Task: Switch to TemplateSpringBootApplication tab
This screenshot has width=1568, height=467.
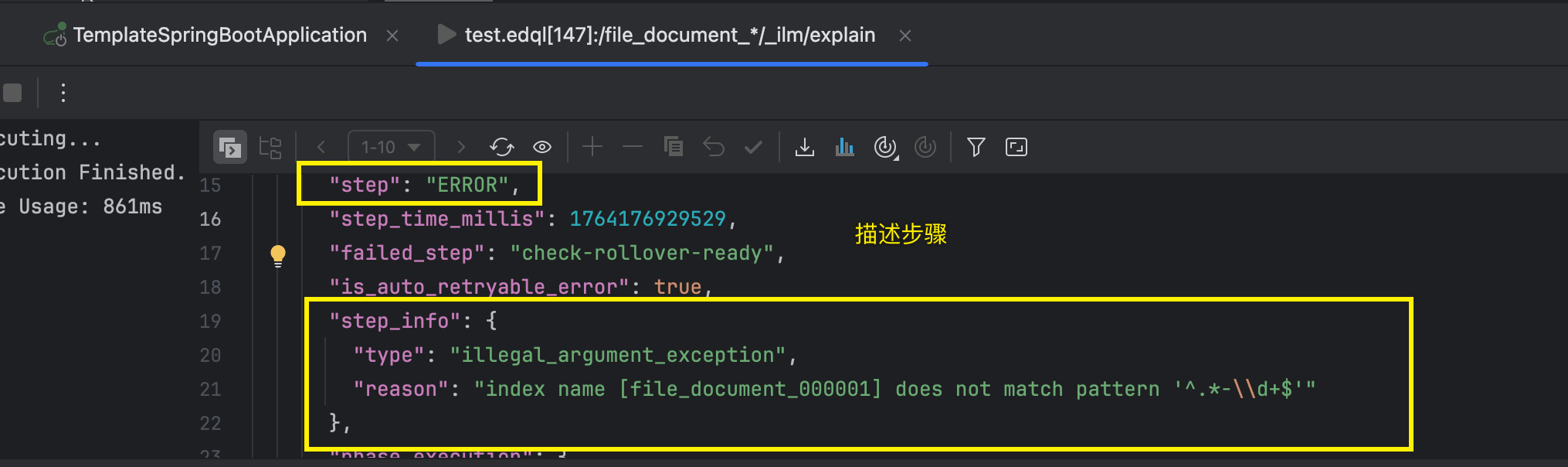Action: pyautogui.click(x=220, y=35)
